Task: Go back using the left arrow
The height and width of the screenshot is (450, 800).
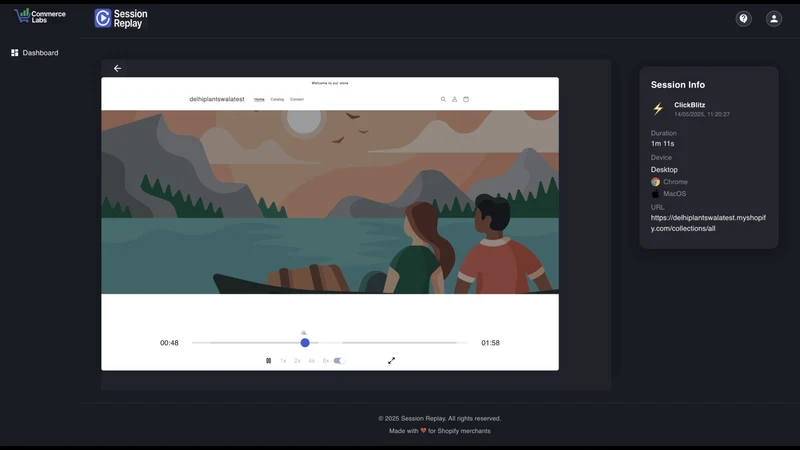Action: [117, 68]
